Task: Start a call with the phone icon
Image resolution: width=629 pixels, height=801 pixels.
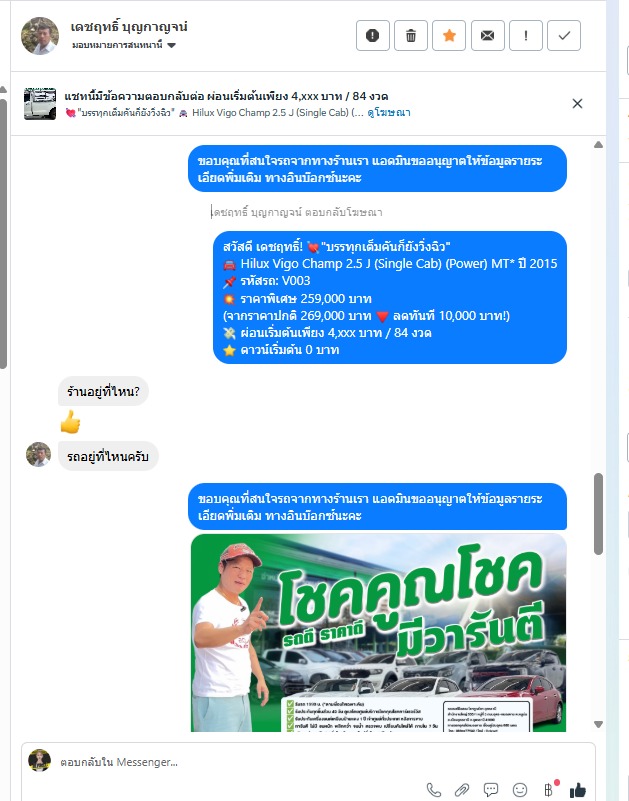Action: (433, 790)
